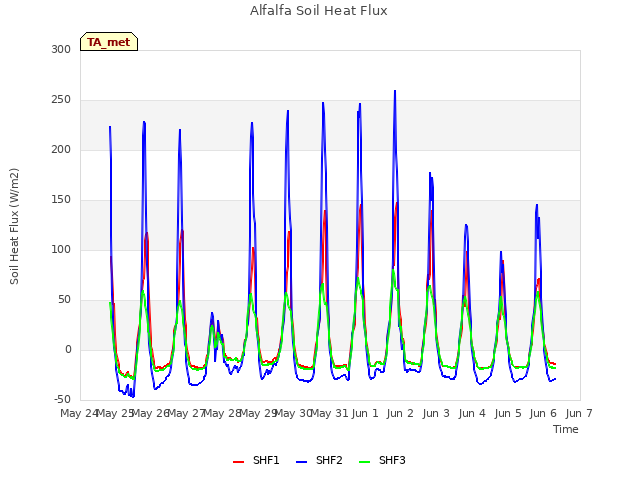This screenshot has height=480, width=640.
Task: Click the 150 y-axis tick label
Action: pyautogui.click(x=61, y=200)
